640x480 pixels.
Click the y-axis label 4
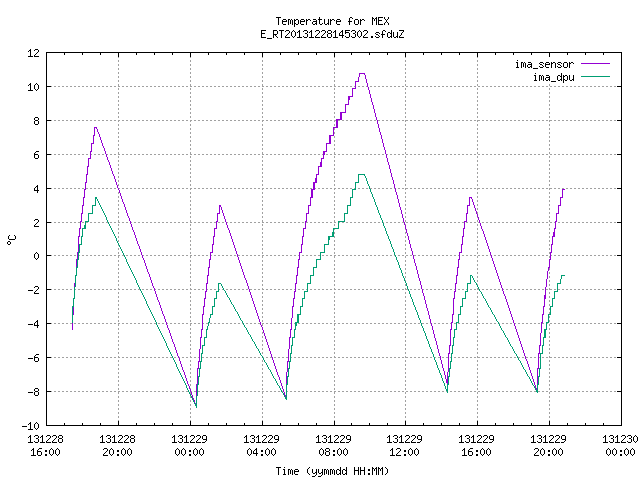37,189
